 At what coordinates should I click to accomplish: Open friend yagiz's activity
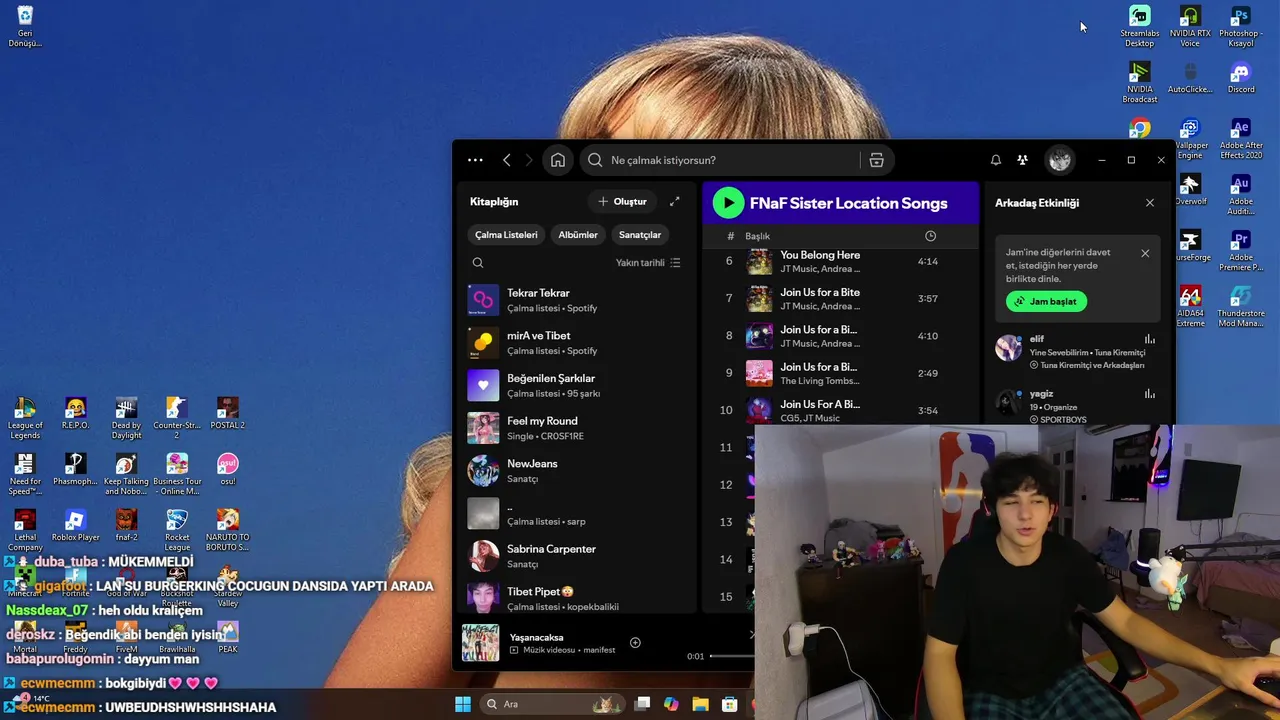click(1077, 406)
